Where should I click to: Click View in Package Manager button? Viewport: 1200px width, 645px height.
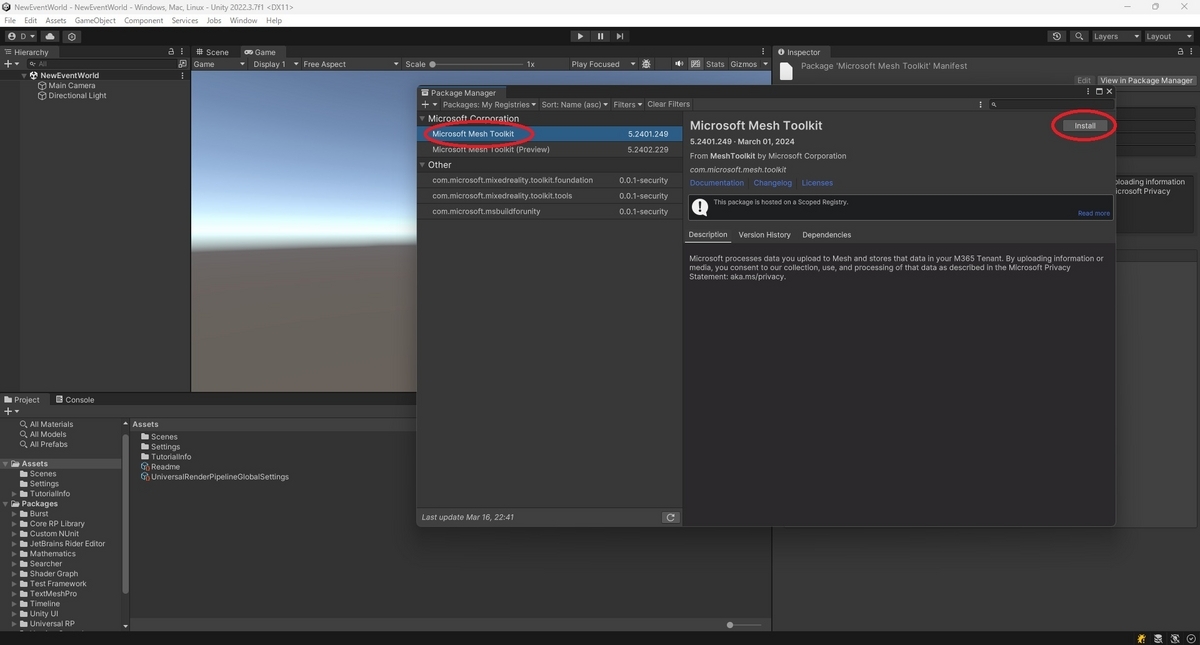[x=1146, y=80]
